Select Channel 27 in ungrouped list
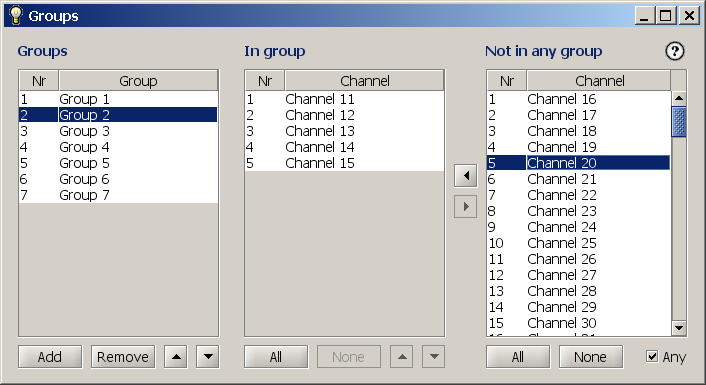The image size is (706, 385). pos(579,275)
